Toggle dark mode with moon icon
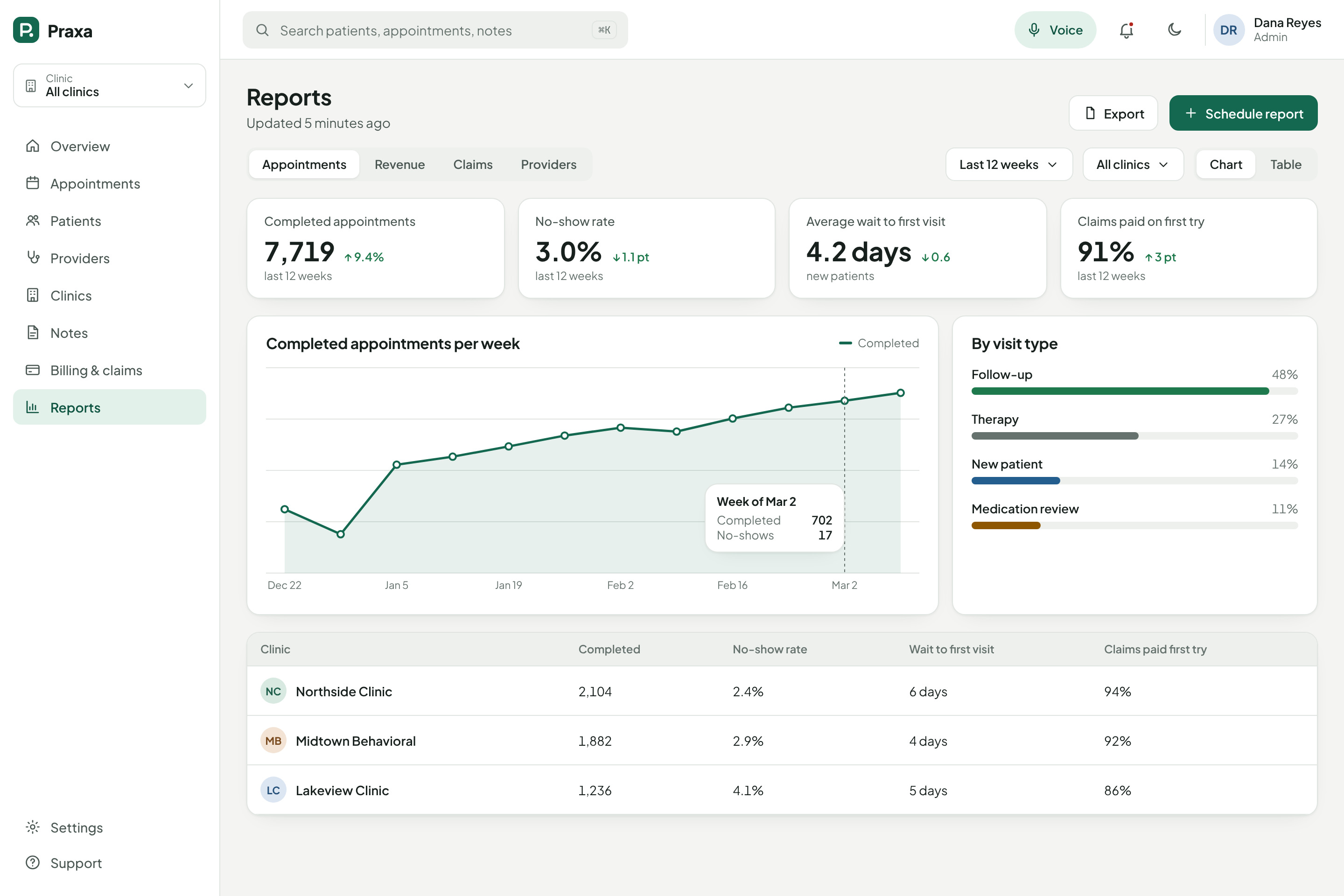The width and height of the screenshot is (1344, 896). tap(1174, 30)
